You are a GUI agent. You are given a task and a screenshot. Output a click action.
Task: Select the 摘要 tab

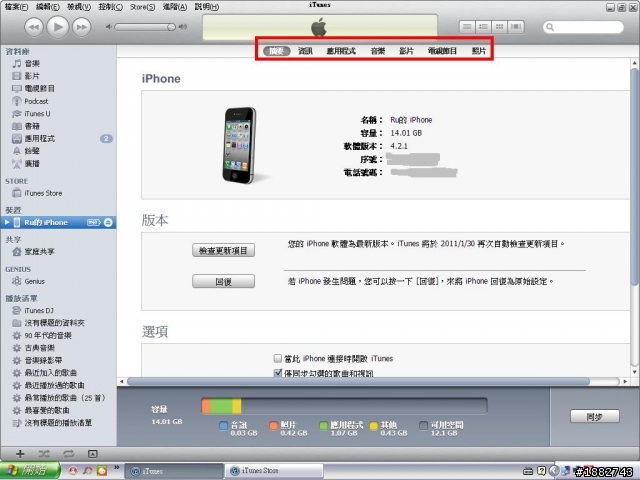point(276,51)
